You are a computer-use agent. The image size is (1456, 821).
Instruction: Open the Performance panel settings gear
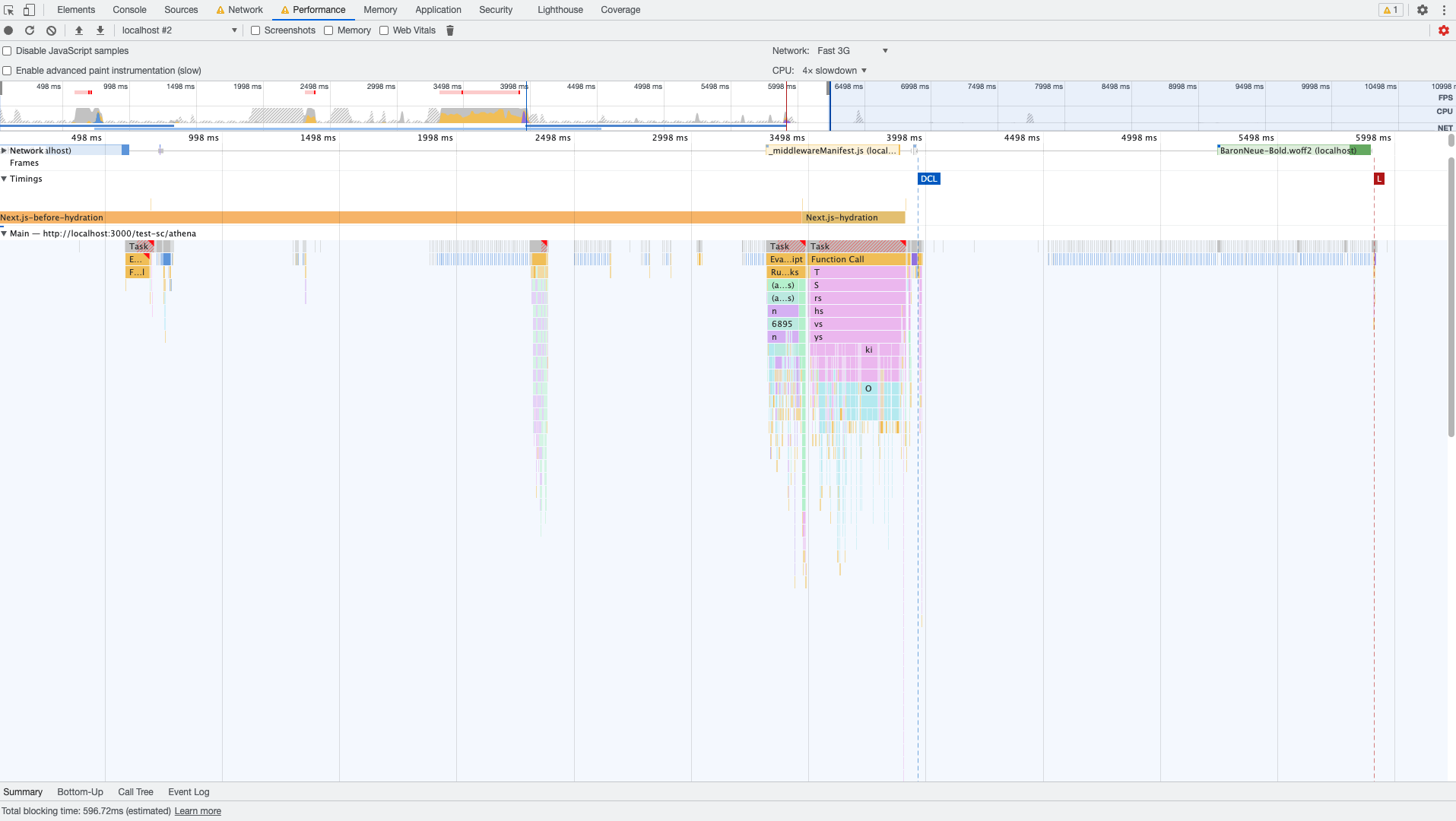(1444, 30)
